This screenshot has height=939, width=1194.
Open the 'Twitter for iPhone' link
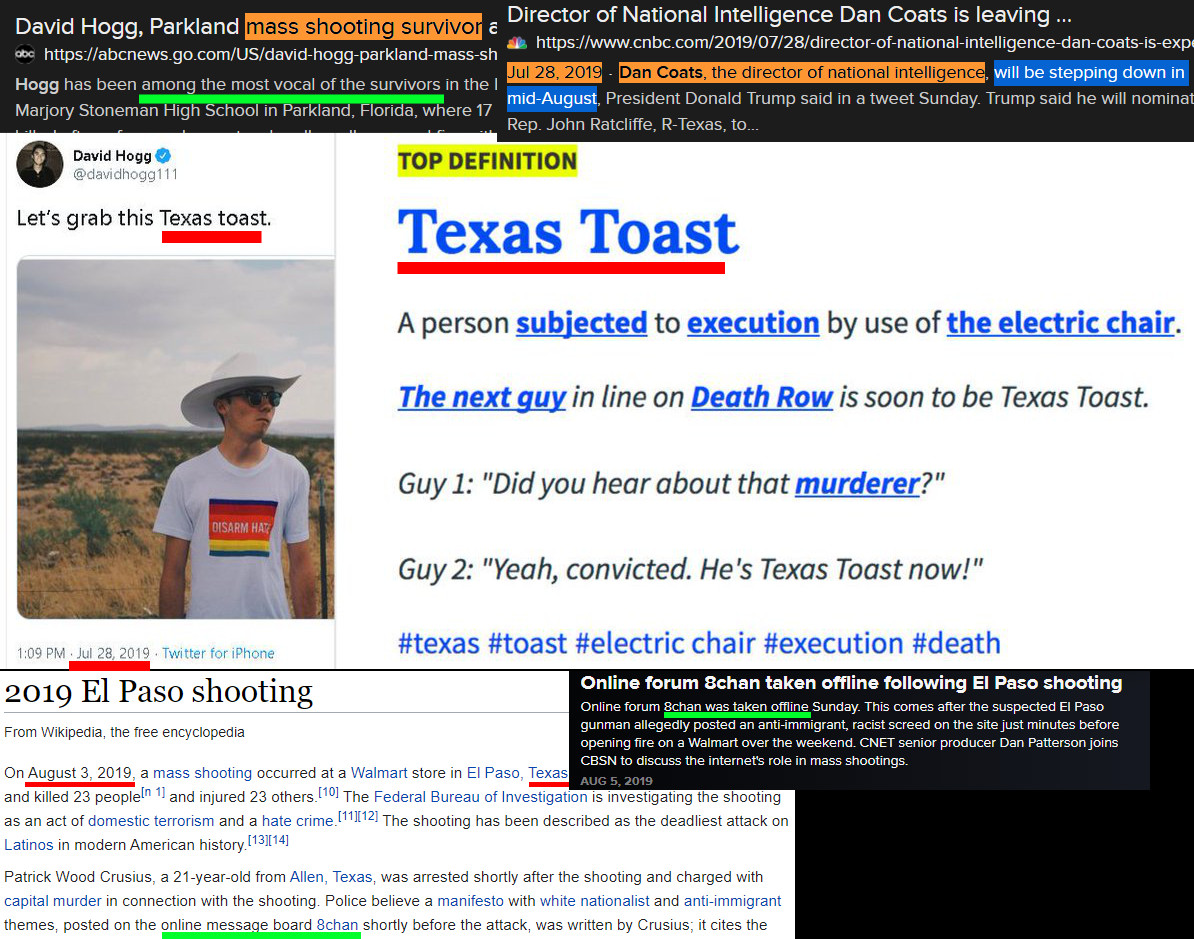(x=218, y=653)
